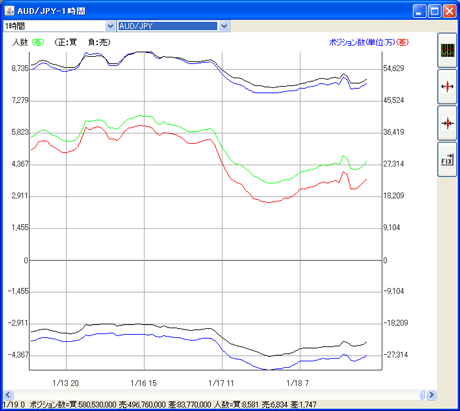Open the AUD/JPY currency pair dropdown arrow
The image size is (460, 411).
[224, 26]
